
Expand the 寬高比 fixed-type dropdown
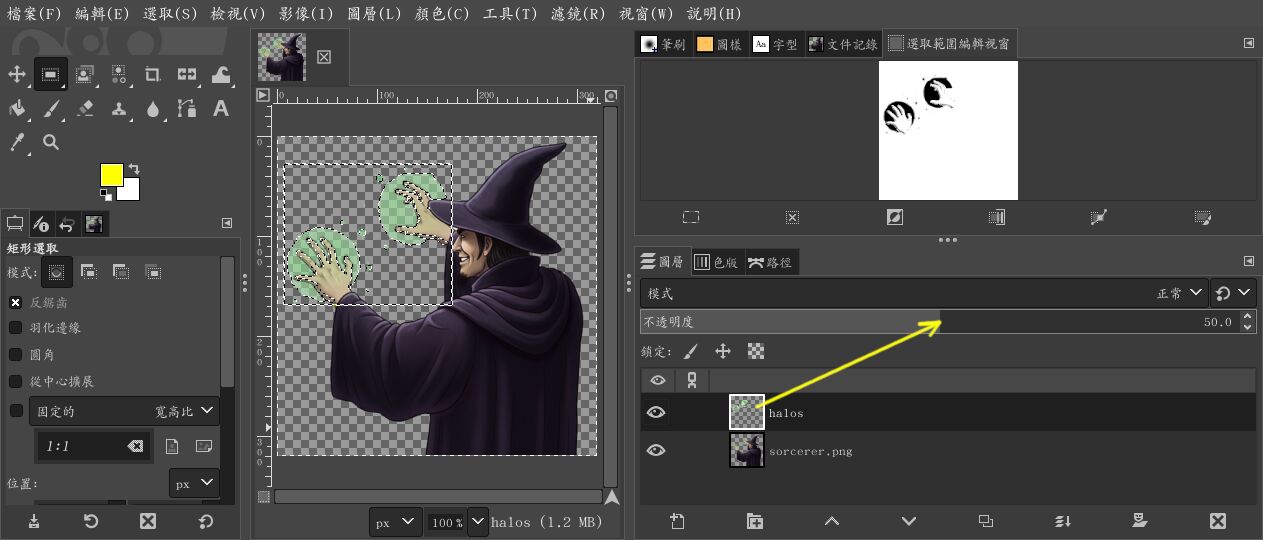coord(186,411)
